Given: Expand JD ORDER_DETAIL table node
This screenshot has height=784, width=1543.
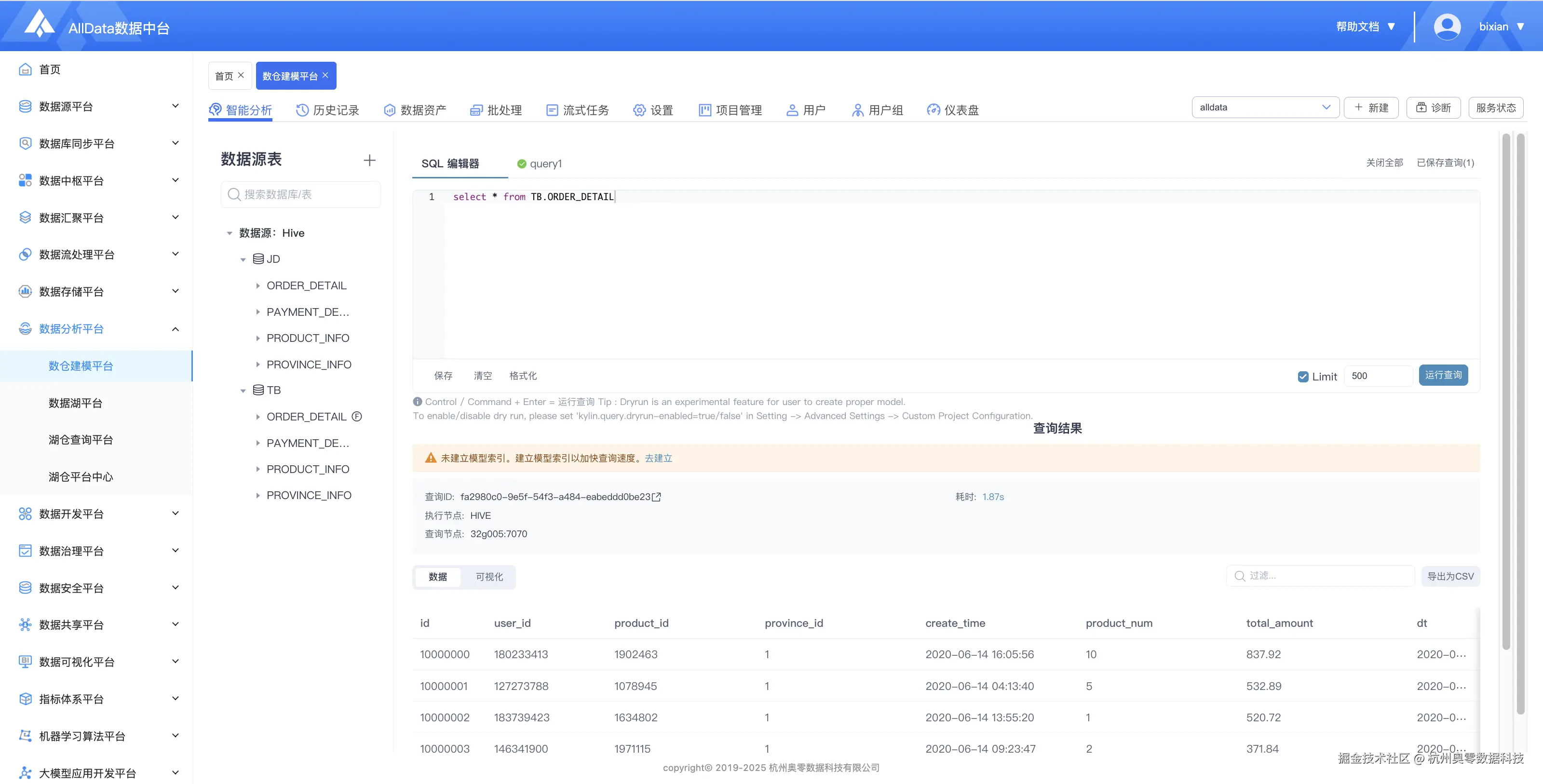Looking at the screenshot, I should point(257,286).
